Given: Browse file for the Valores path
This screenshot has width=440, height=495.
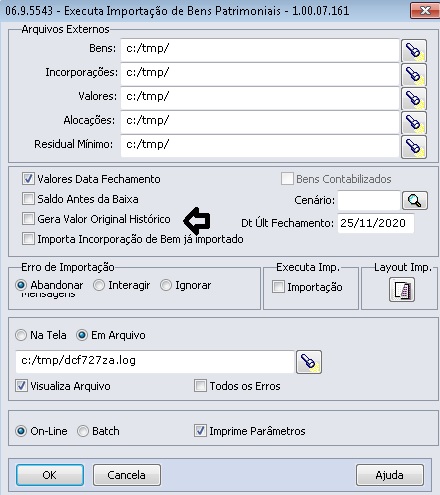Looking at the screenshot, I should coord(414,98).
